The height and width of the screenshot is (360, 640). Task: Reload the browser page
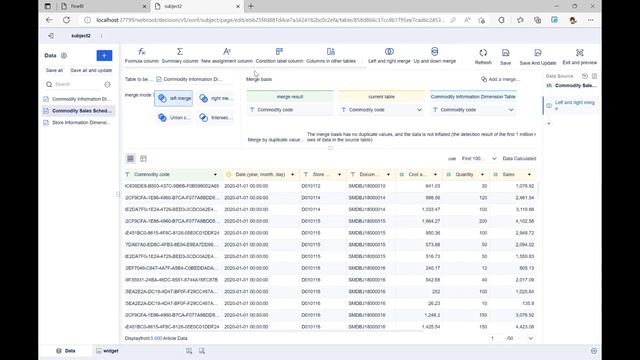coord(67,20)
